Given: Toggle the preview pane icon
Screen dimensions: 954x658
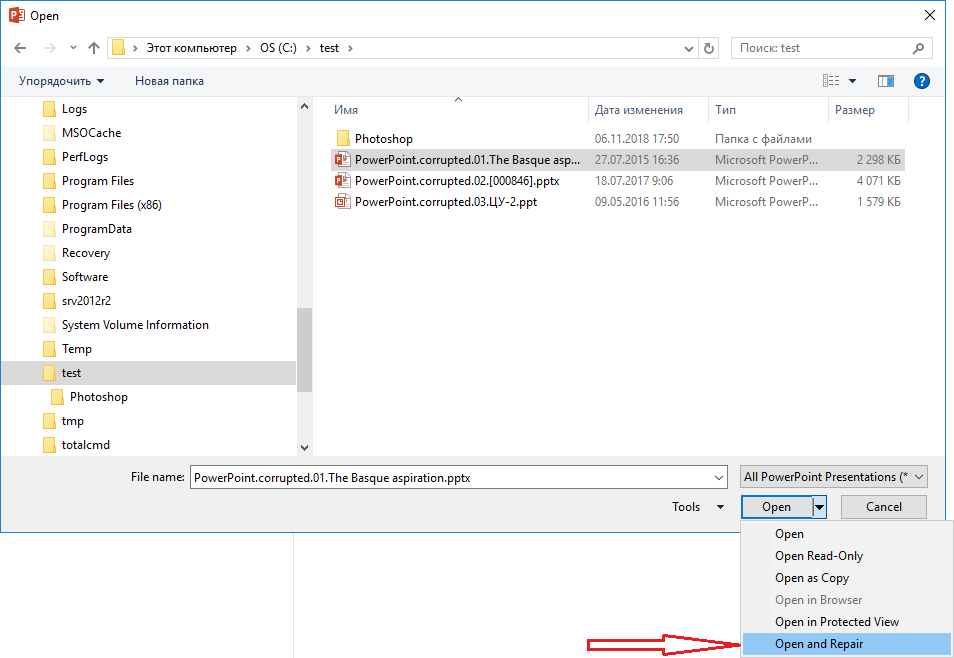Looking at the screenshot, I should 885,81.
